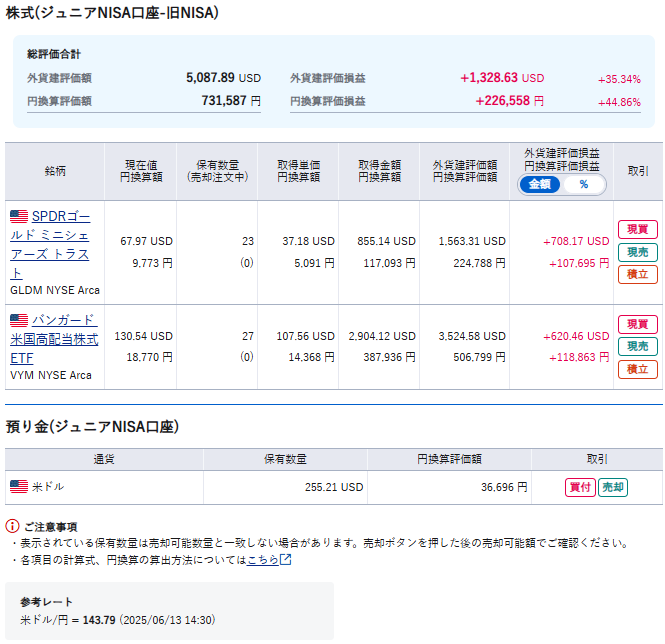The height and width of the screenshot is (644, 665).
Task: Select GLDM yen price 9,773 円
Action: pos(152,263)
